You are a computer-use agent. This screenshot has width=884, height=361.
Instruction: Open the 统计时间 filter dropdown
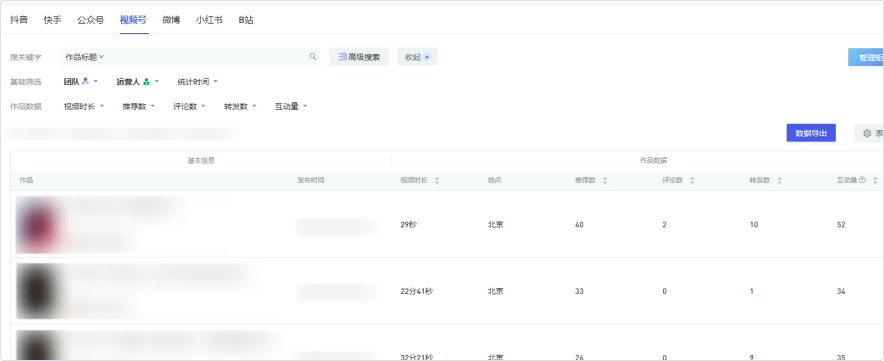pyautogui.click(x=197, y=82)
